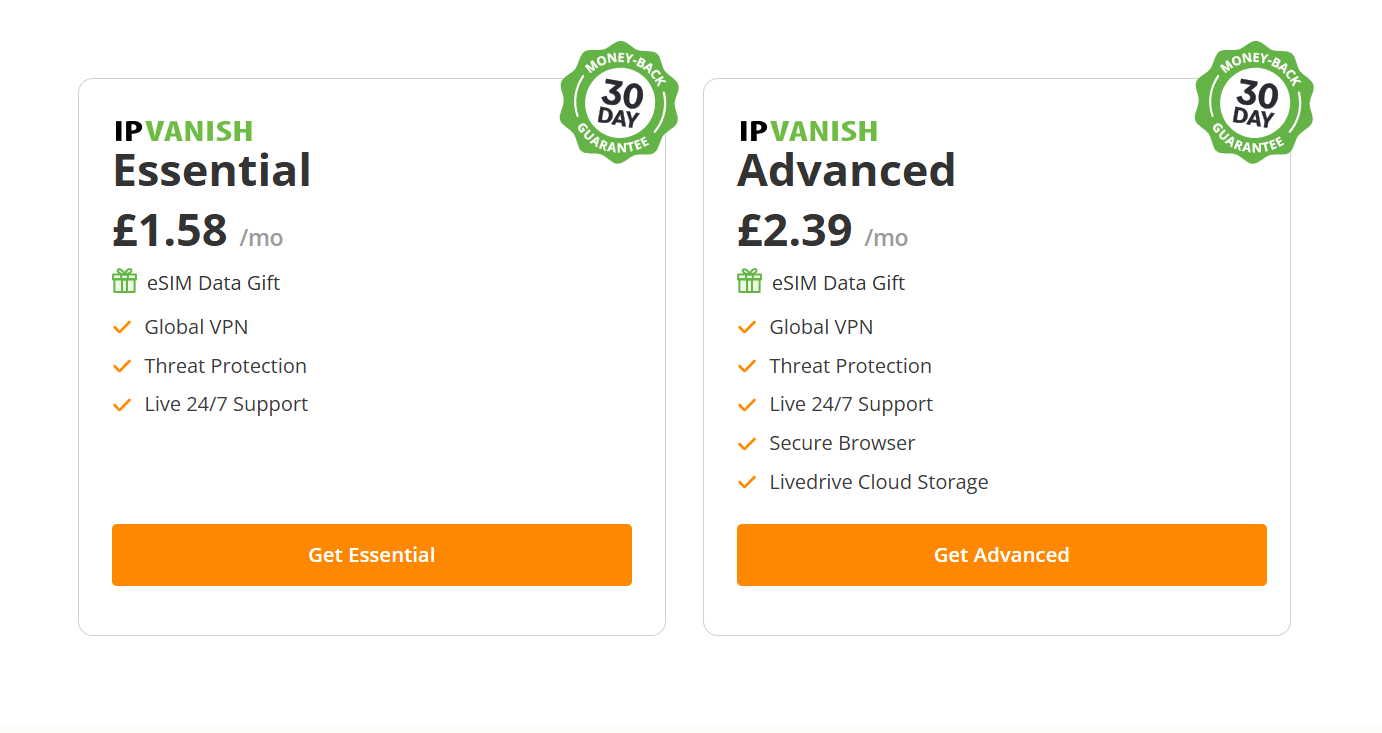Click the Livedrive Cloud Storage feature text
Viewport: 1382px width, 733px height.
pyautogui.click(x=878, y=482)
